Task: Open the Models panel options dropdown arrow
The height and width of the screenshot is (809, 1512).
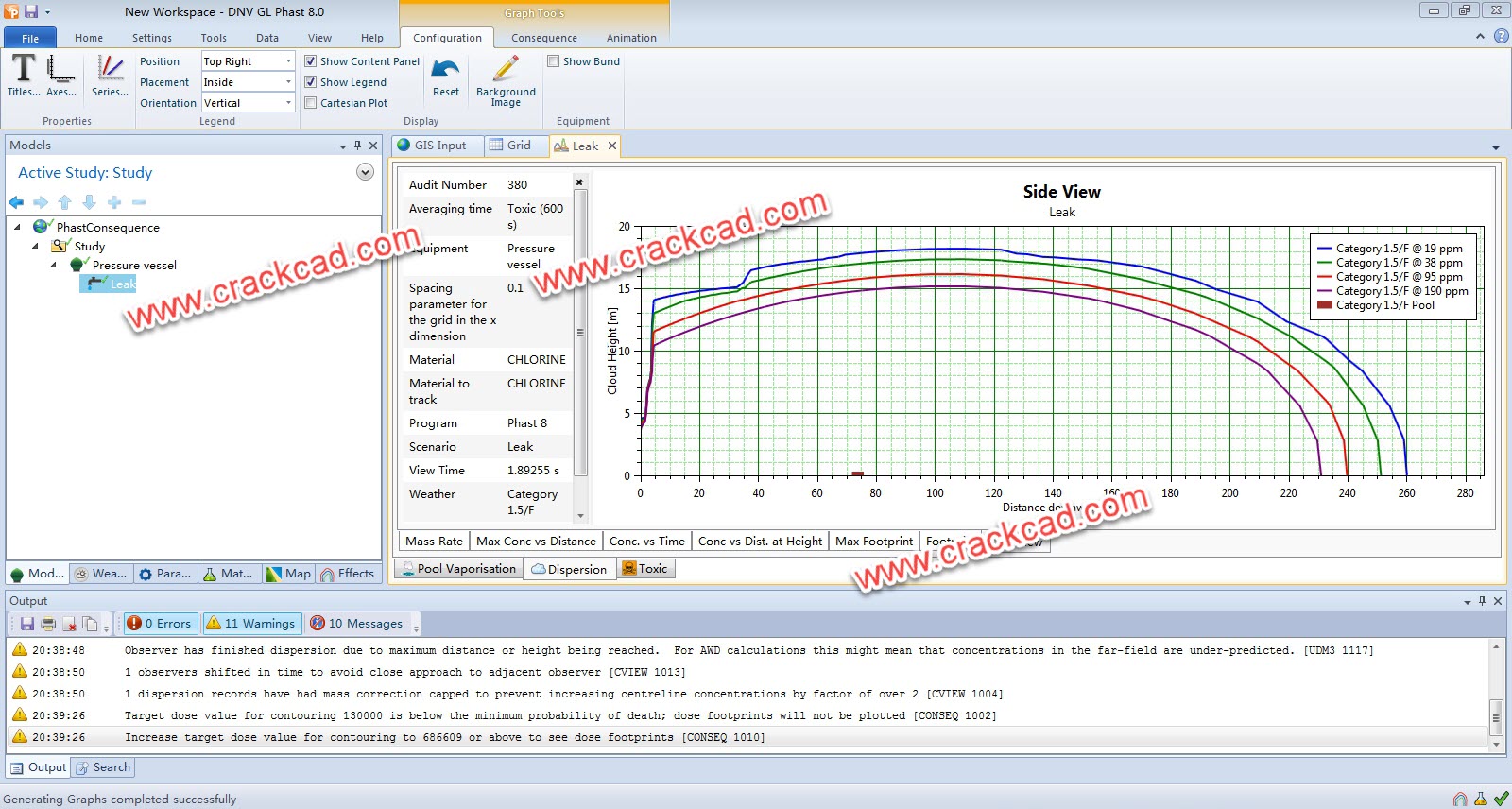Action: pos(343,146)
